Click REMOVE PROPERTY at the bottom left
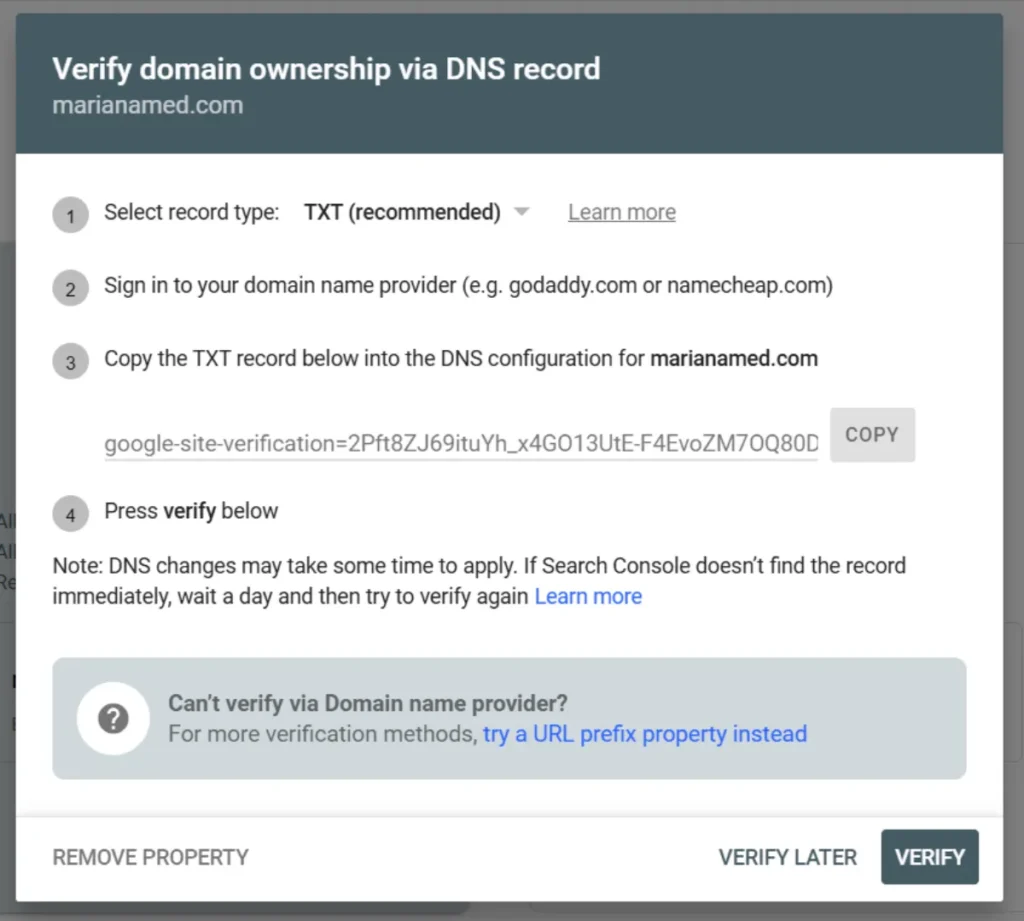This screenshot has height=921, width=1024. (149, 857)
